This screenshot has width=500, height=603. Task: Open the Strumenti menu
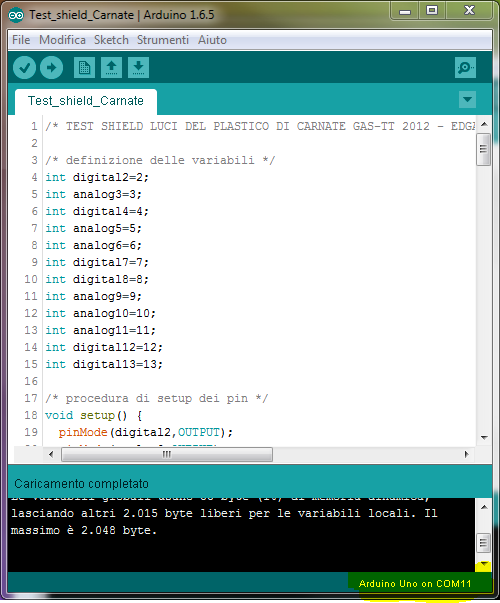pyautogui.click(x=163, y=40)
